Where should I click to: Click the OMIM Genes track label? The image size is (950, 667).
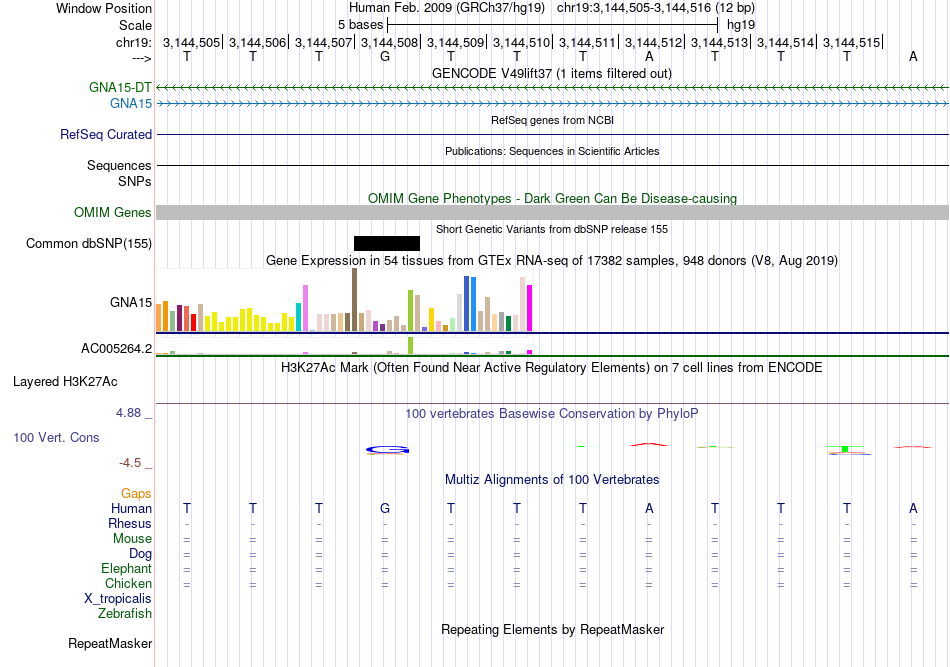113,213
